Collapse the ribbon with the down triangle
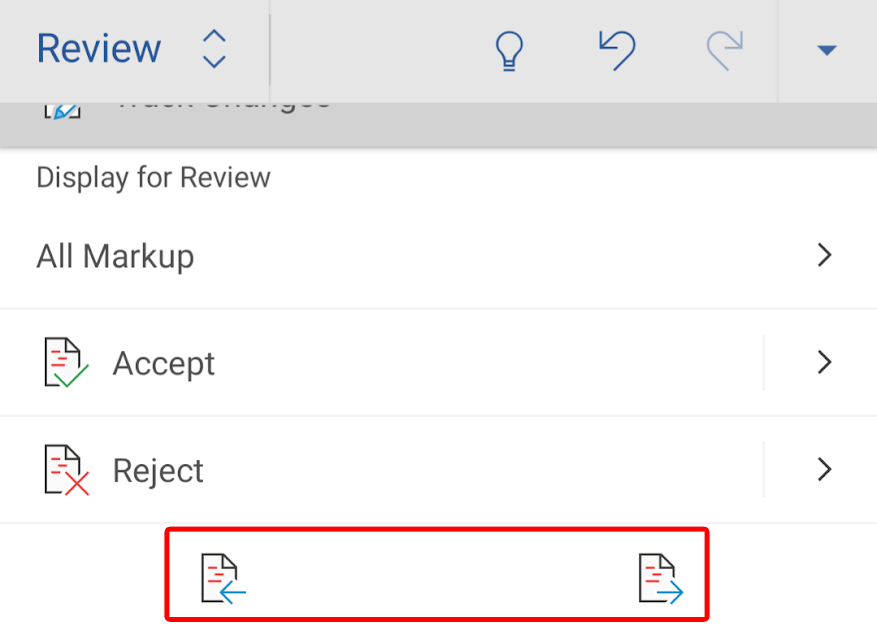Image resolution: width=877 pixels, height=629 pixels. pos(826,50)
